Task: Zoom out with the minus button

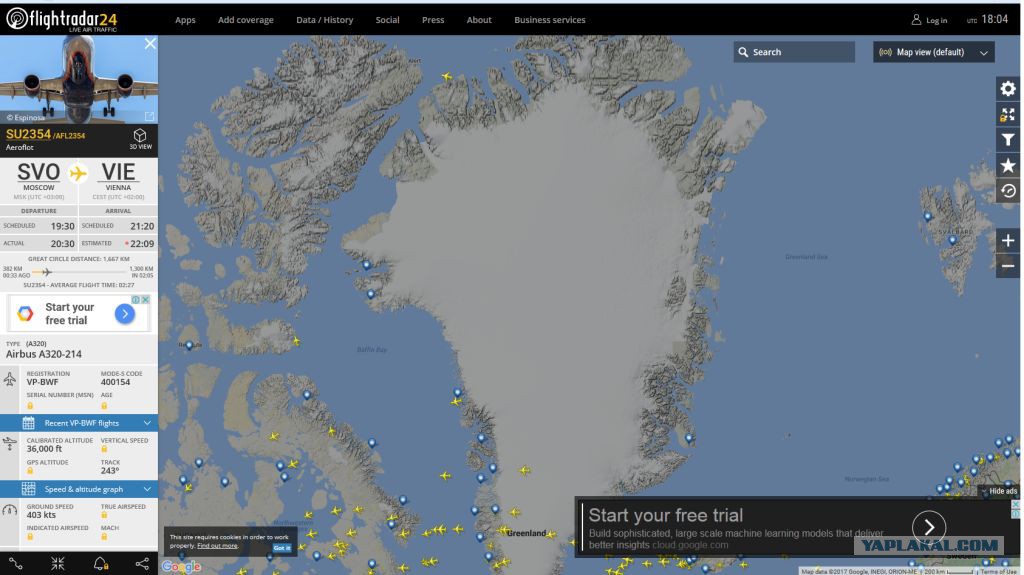Action: pyautogui.click(x=1008, y=265)
